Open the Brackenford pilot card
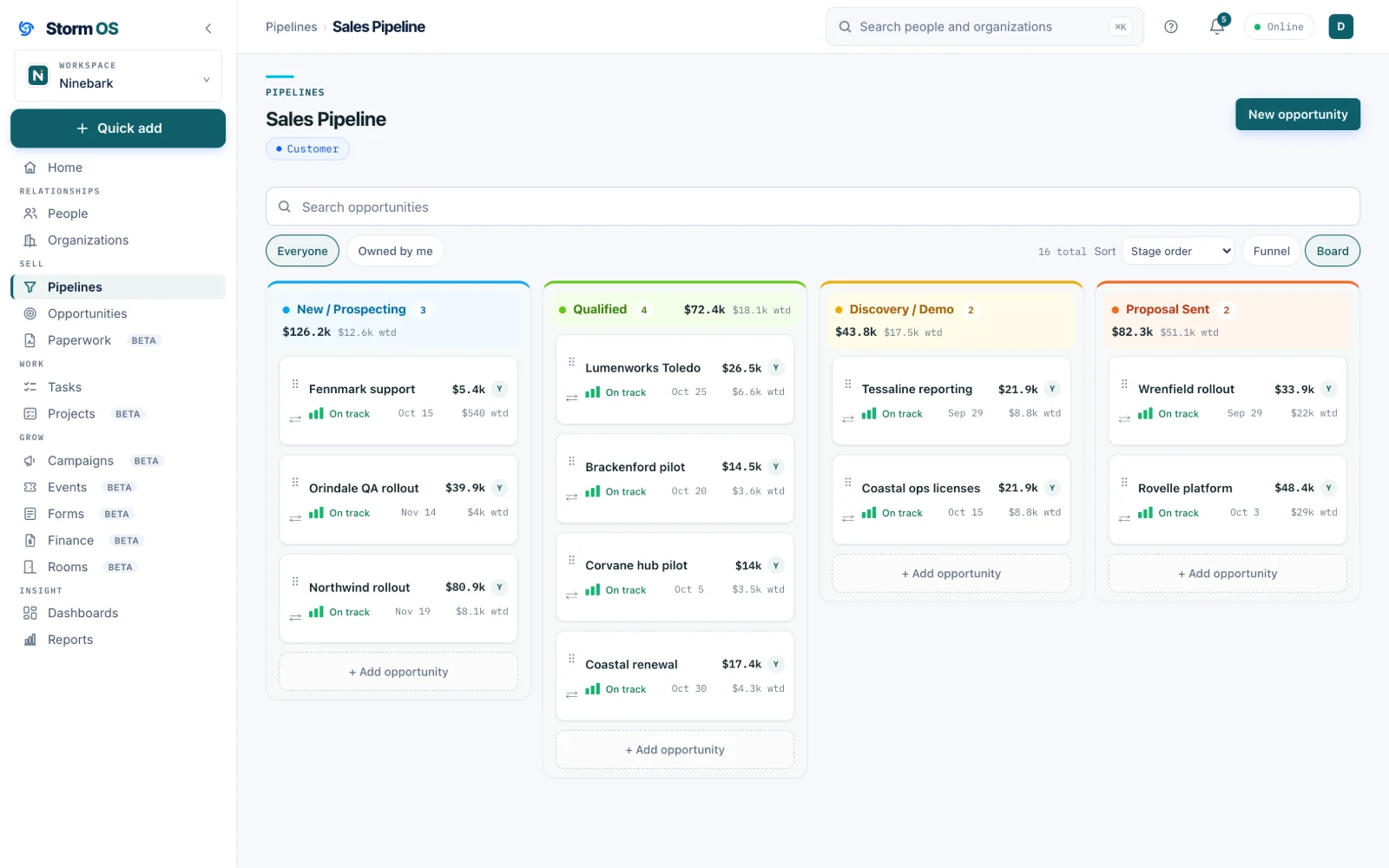Viewport: 1389px width, 868px height. click(x=675, y=478)
